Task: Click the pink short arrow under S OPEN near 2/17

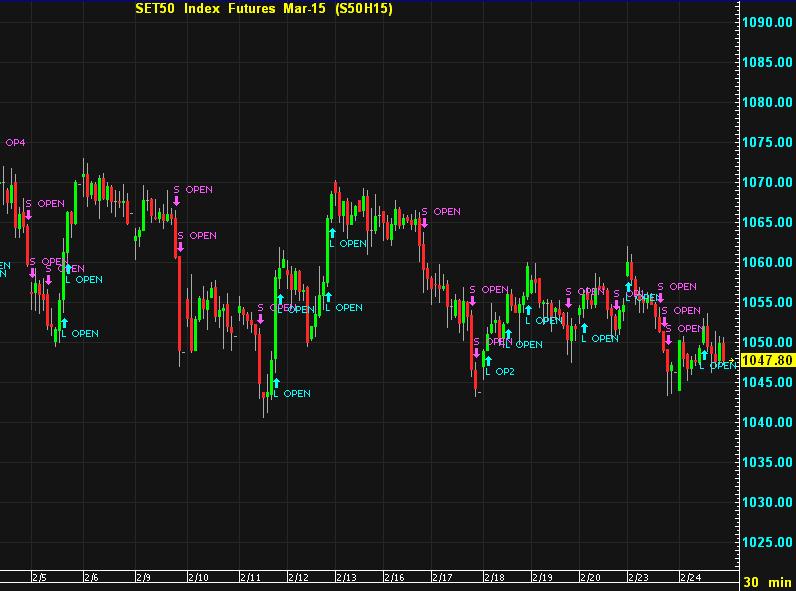Action: pyautogui.click(x=471, y=301)
